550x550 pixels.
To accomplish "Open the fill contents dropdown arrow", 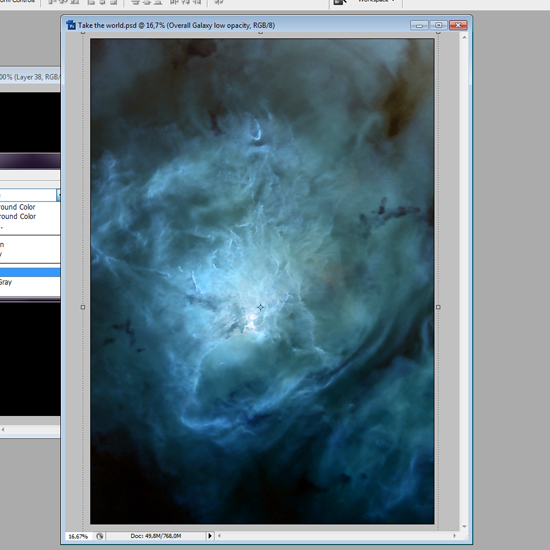I will click(x=58, y=195).
